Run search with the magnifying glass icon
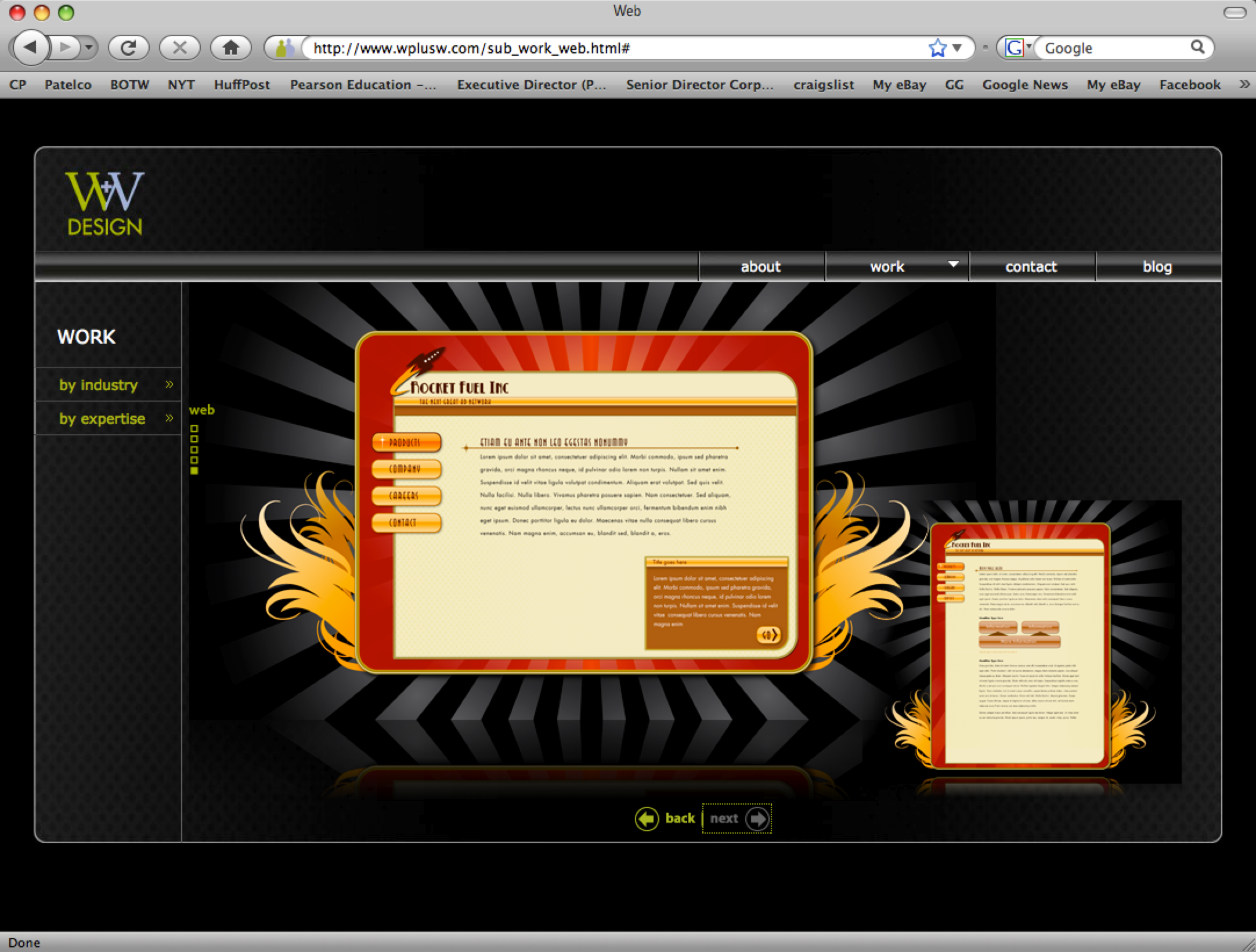Viewport: 1256px width, 952px height. click(x=1198, y=47)
